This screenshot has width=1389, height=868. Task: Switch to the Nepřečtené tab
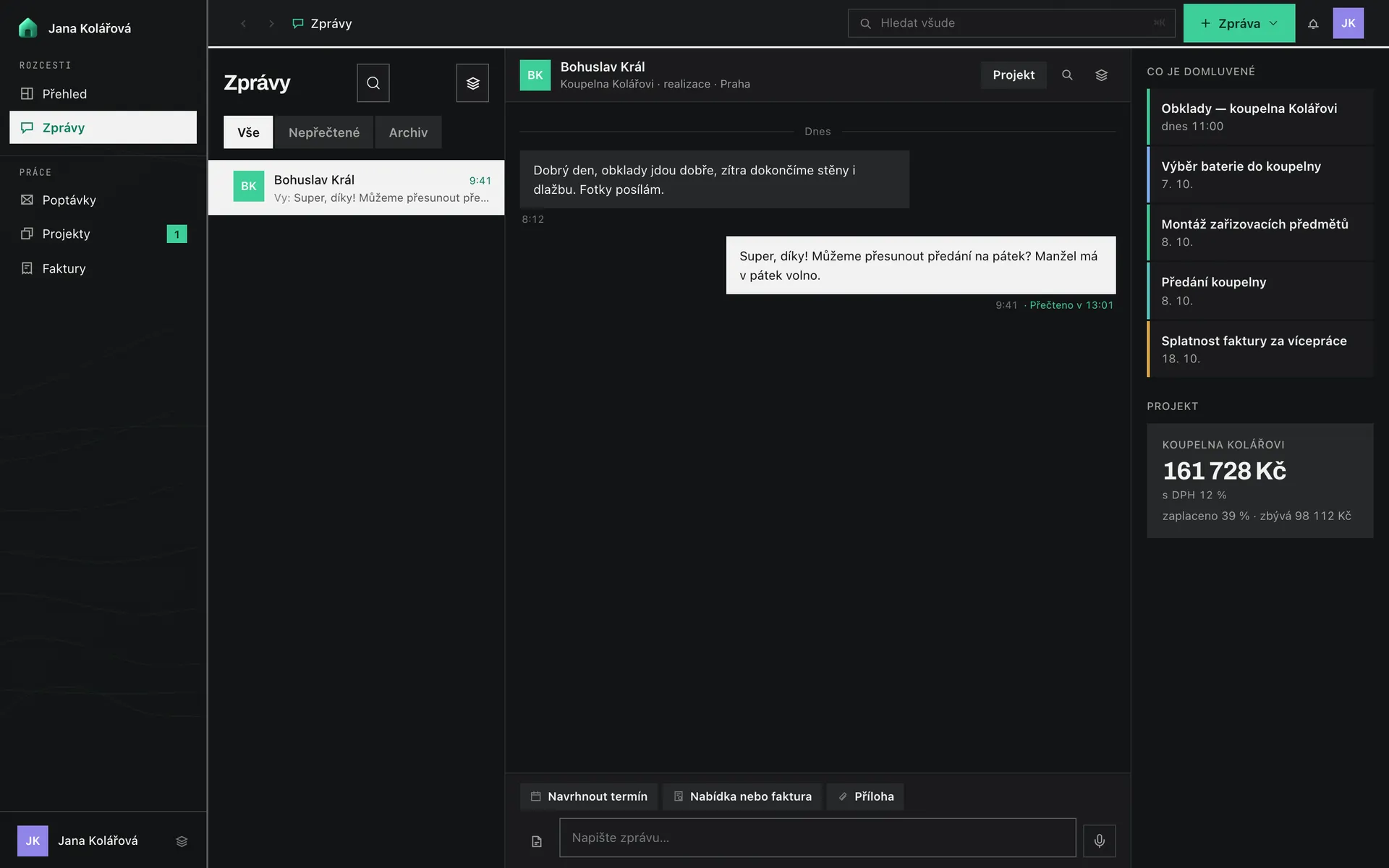[x=324, y=132]
